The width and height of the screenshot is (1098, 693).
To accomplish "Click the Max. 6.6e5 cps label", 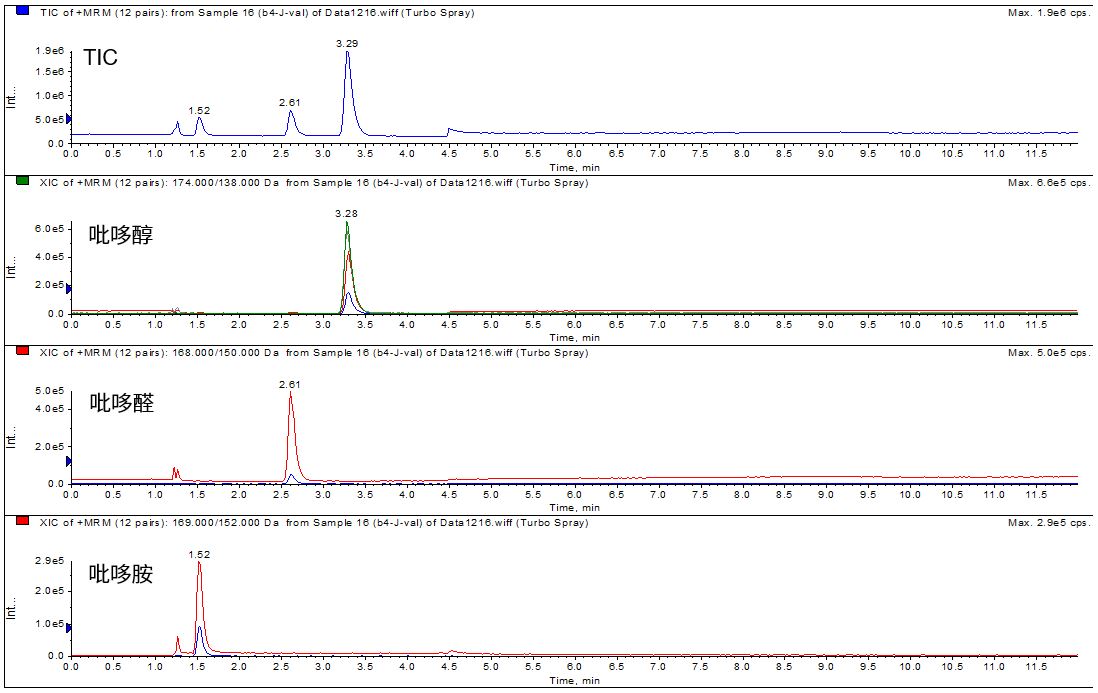I will pyautogui.click(x=1045, y=183).
